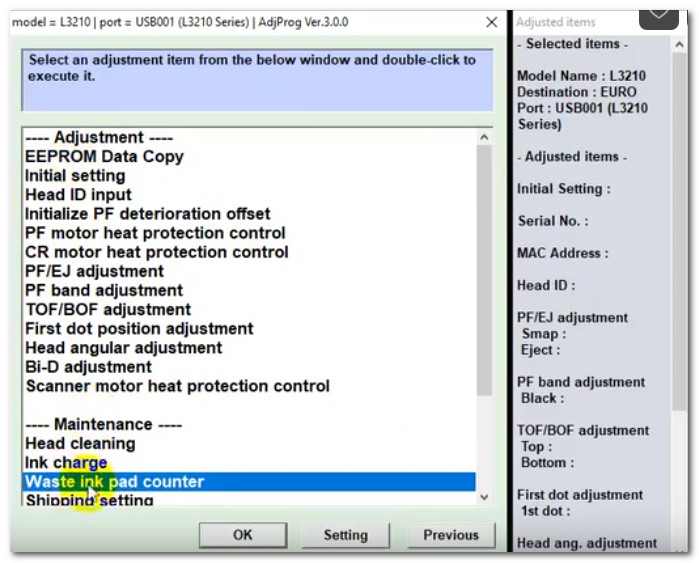Select EEPROM Data Copy in list
Image resolution: width=699 pixels, height=563 pixels.
pos(104,157)
